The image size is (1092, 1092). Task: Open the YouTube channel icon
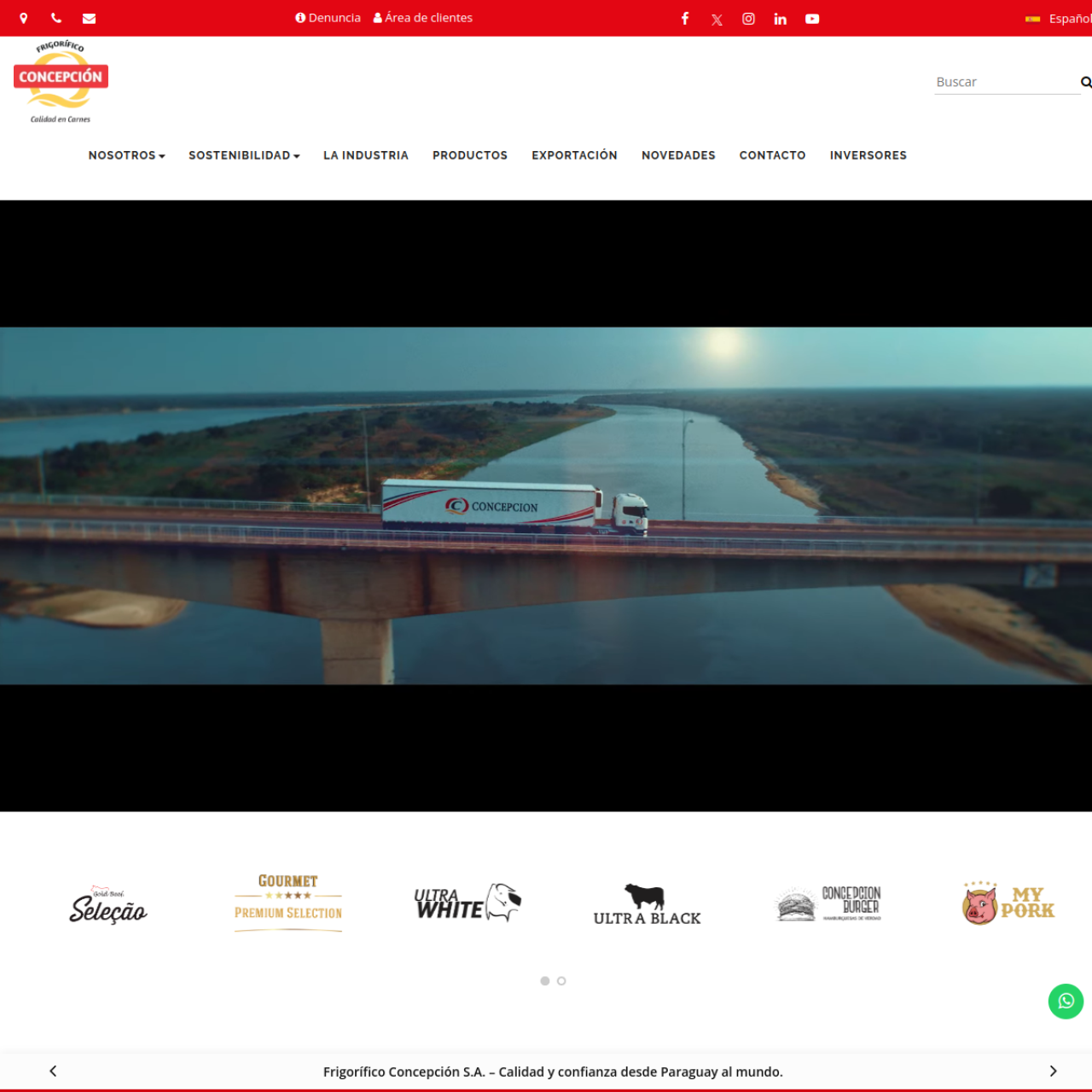812,19
